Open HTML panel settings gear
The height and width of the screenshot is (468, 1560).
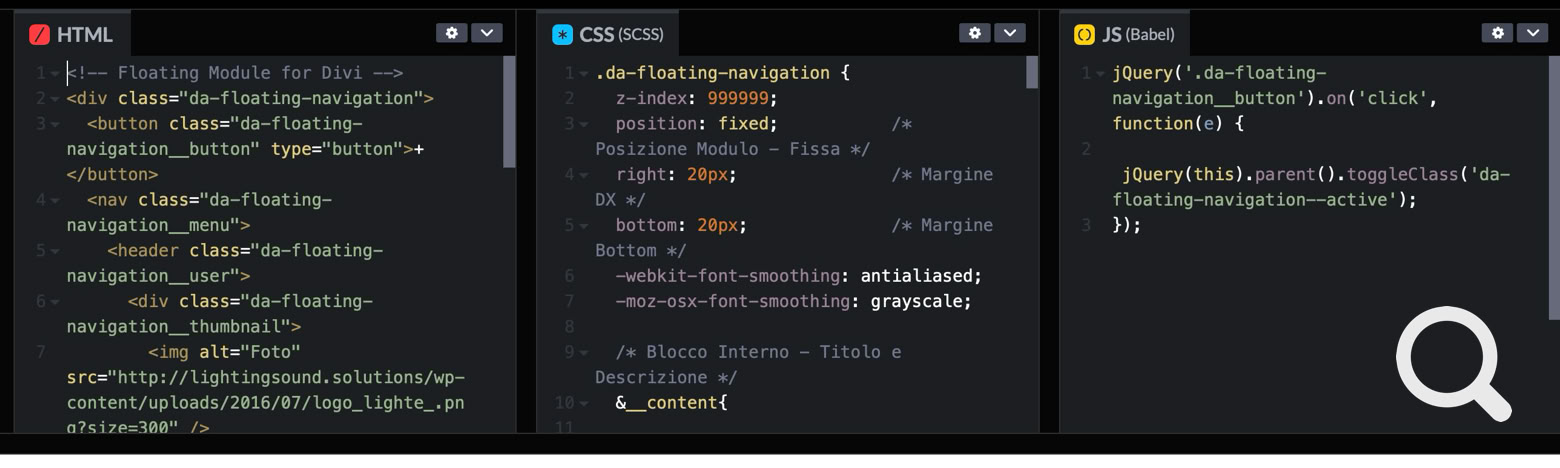click(x=452, y=33)
